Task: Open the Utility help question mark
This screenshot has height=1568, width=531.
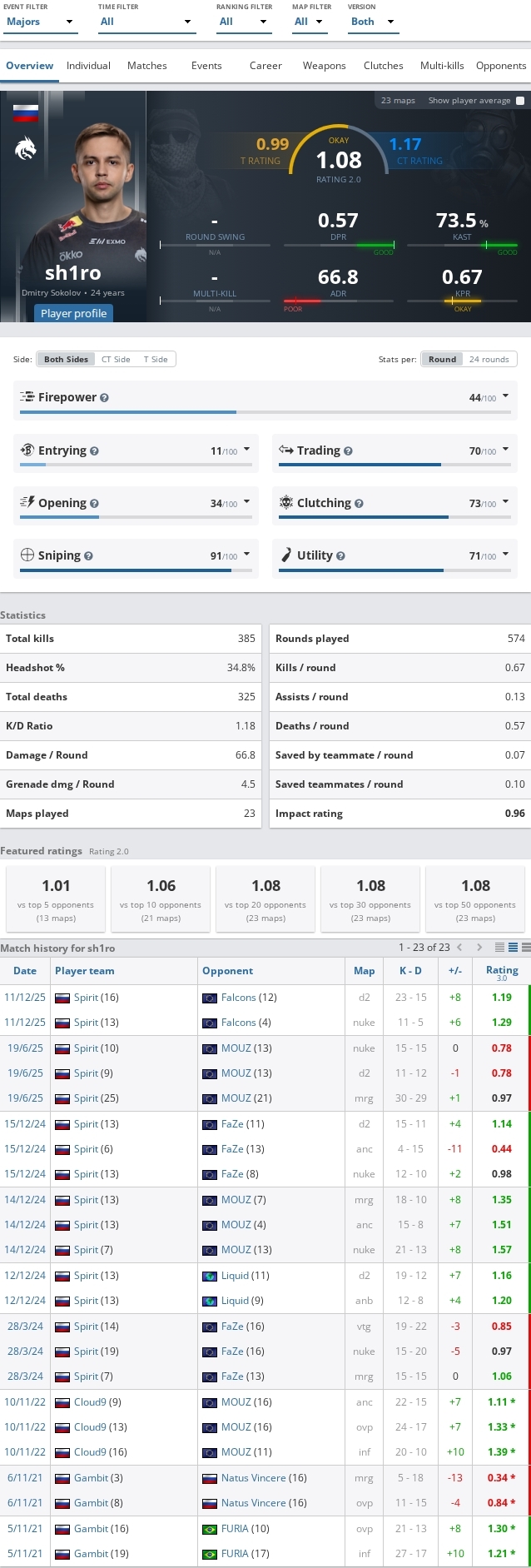Action: 340,556
